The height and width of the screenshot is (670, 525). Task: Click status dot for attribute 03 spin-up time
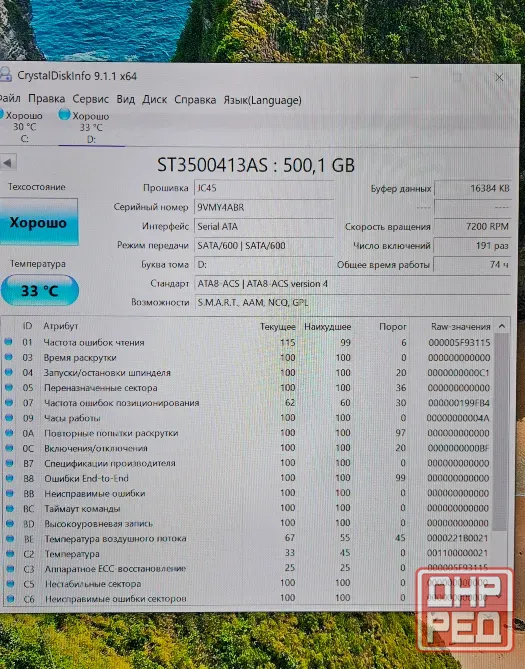pyautogui.click(x=8, y=357)
